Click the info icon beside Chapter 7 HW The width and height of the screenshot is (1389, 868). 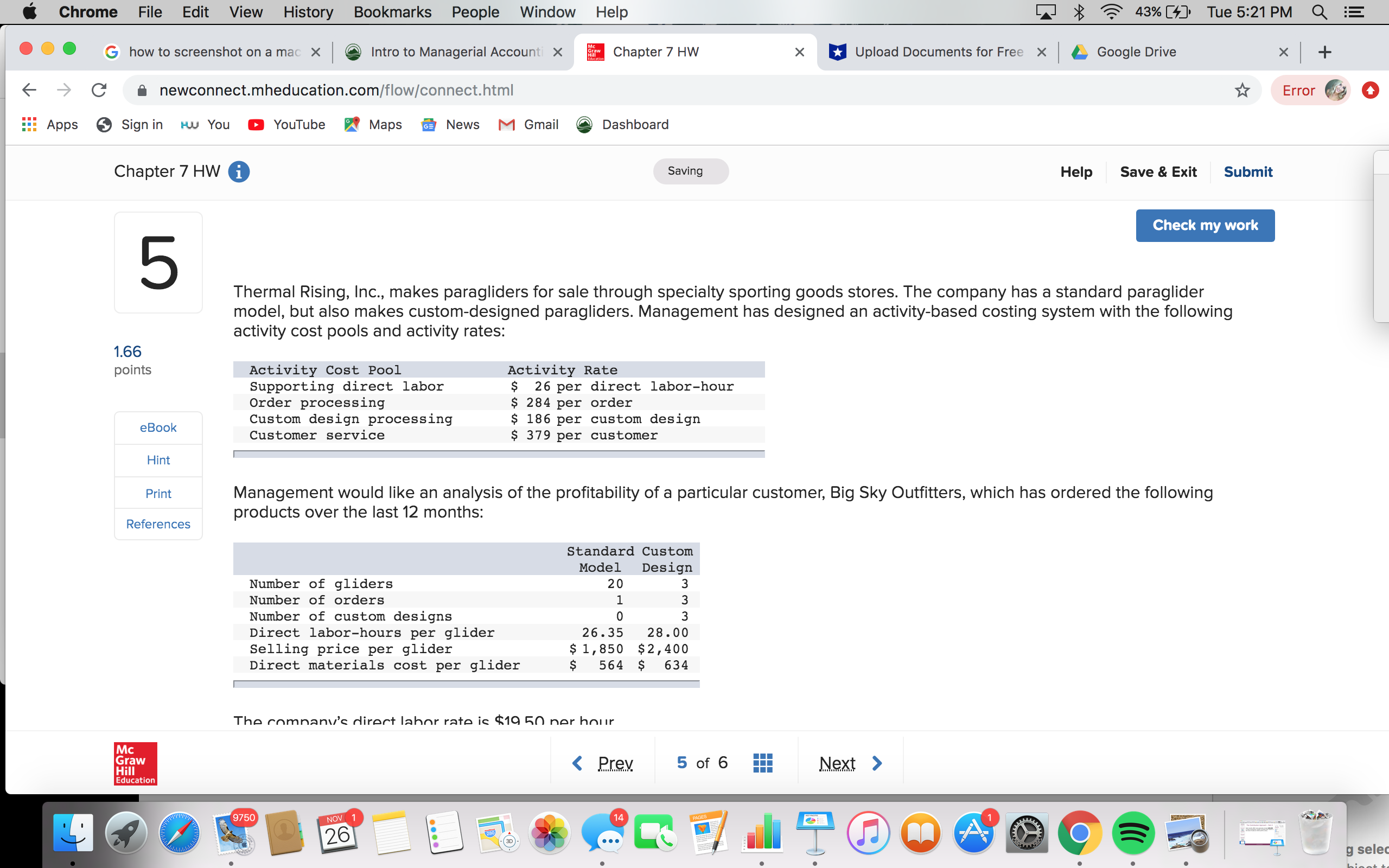[239, 171]
